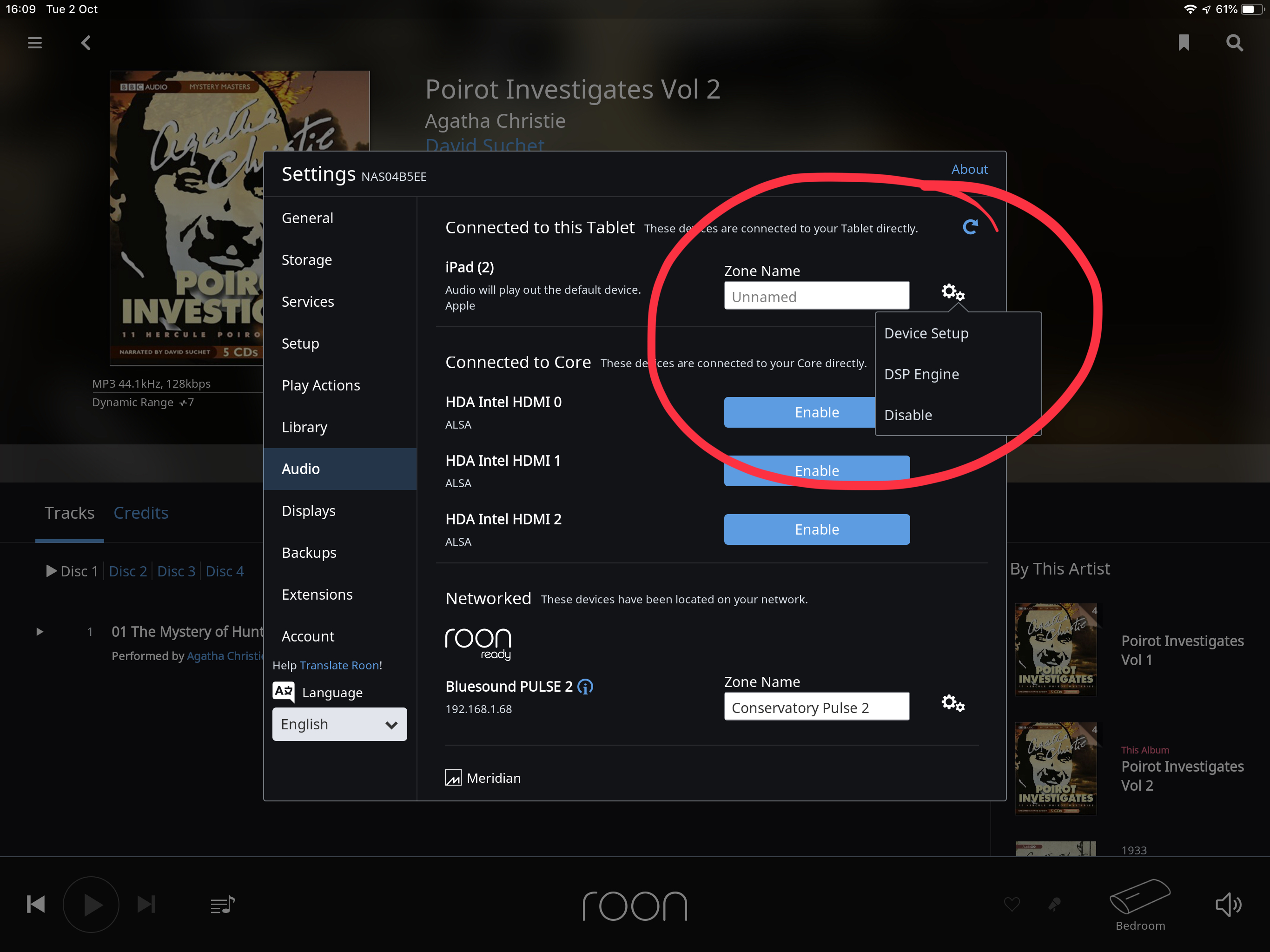Open Library settings section
The image size is (1270, 952).
340,427
